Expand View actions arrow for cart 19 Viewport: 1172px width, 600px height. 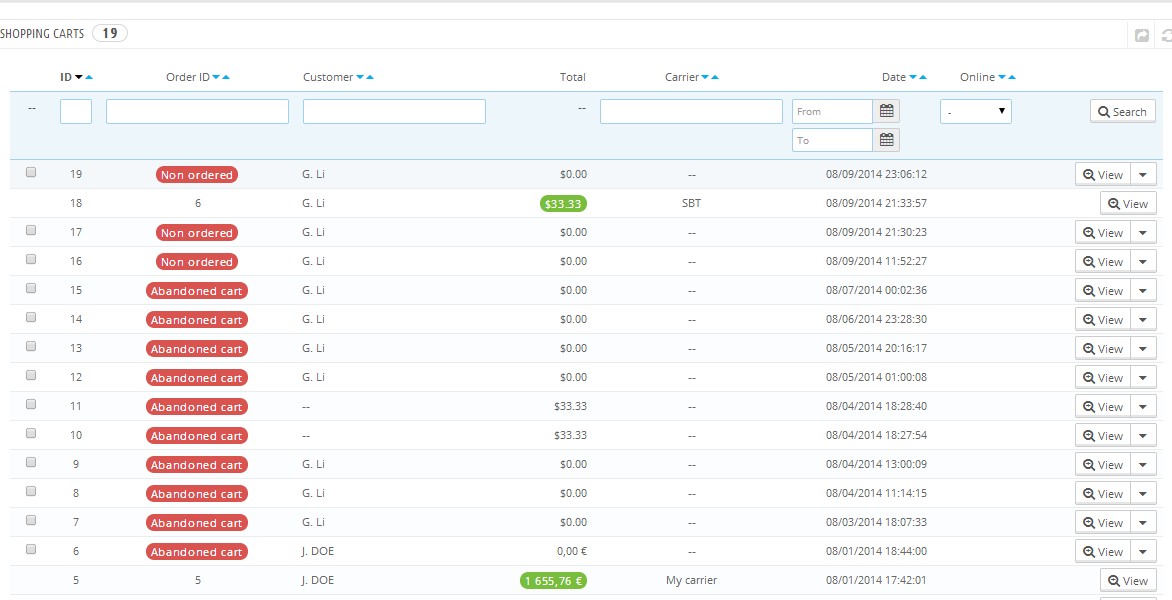pyautogui.click(x=1143, y=174)
